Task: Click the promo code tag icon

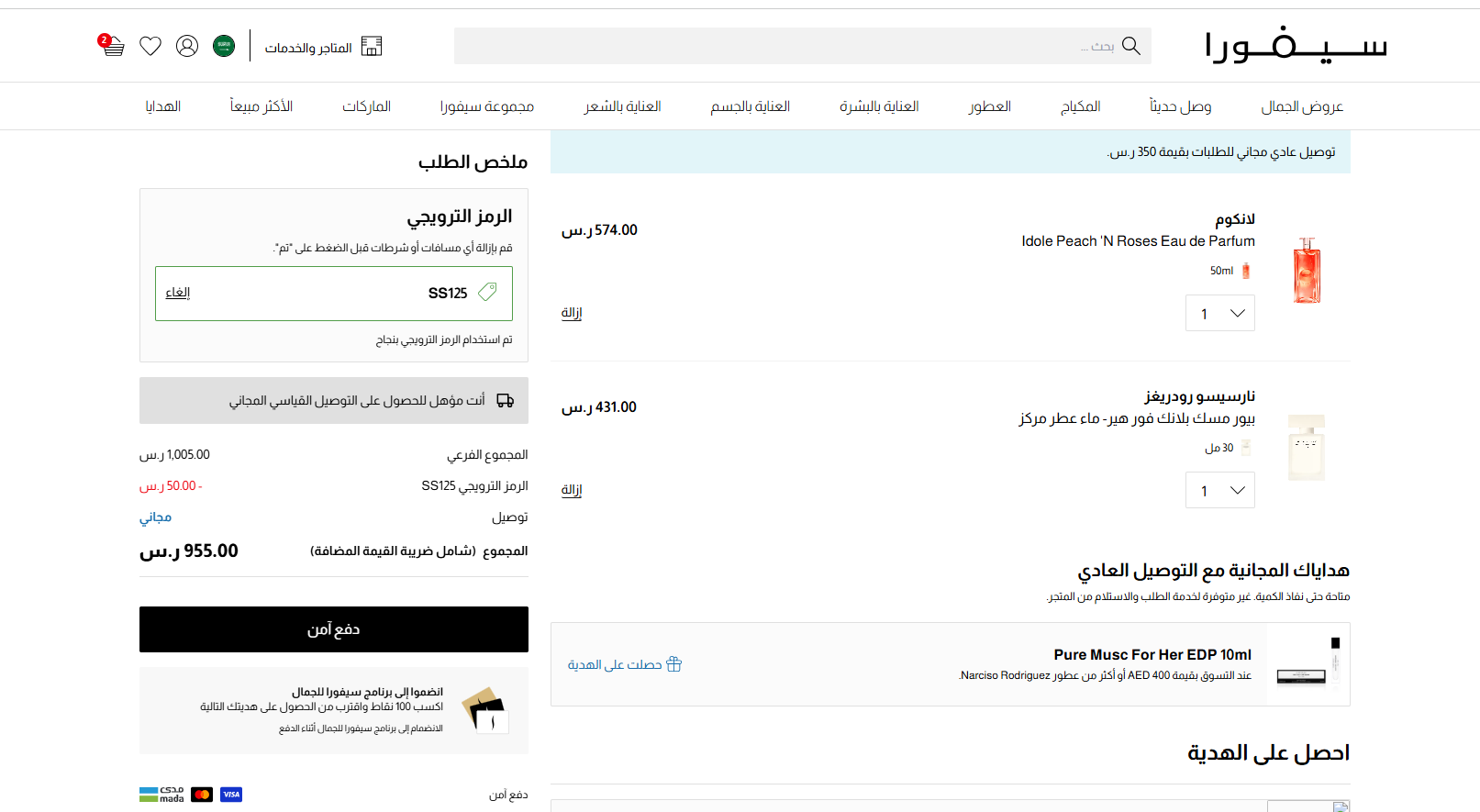Action: coord(488,292)
